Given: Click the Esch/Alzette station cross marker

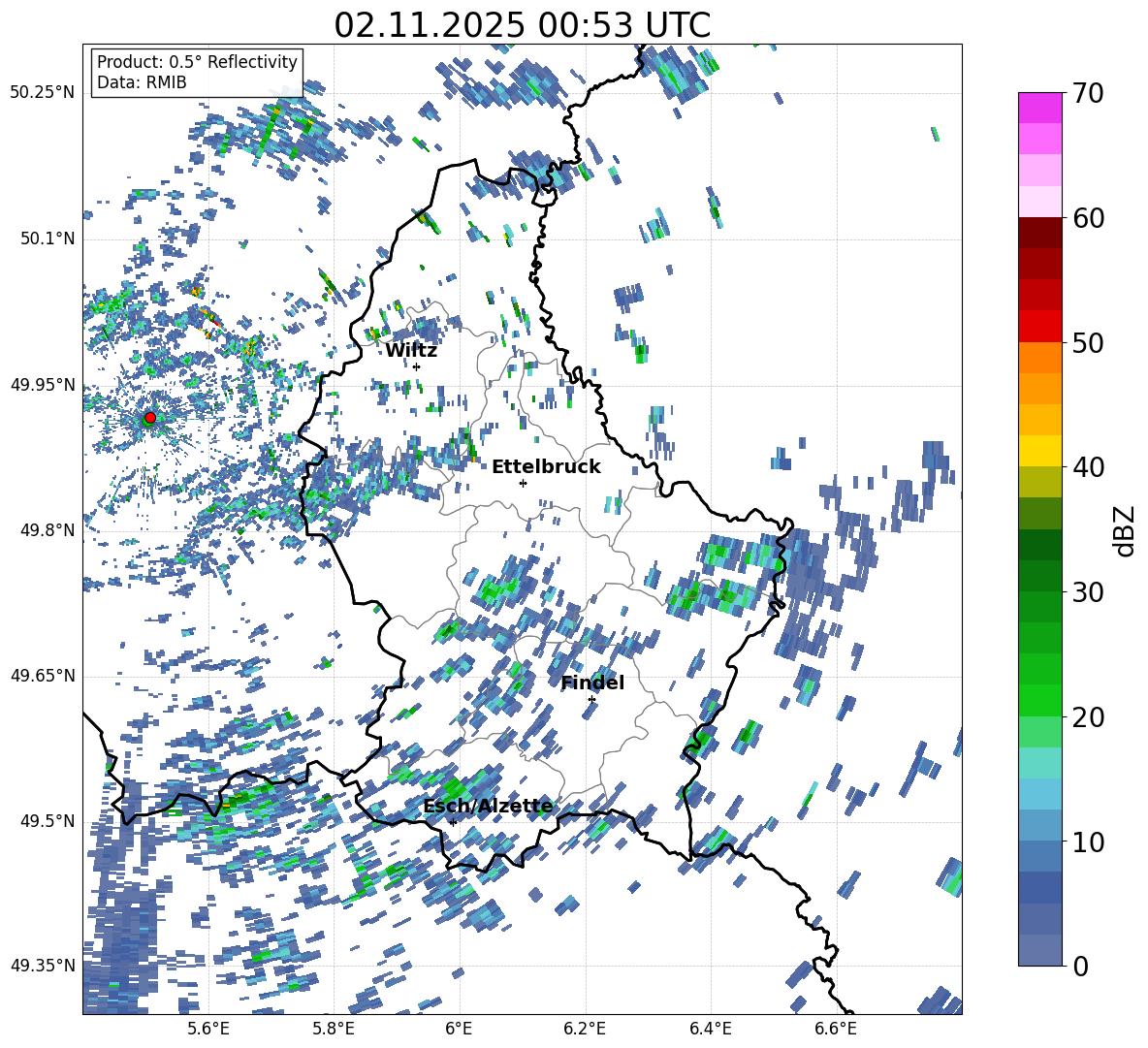Looking at the screenshot, I should (x=453, y=822).
